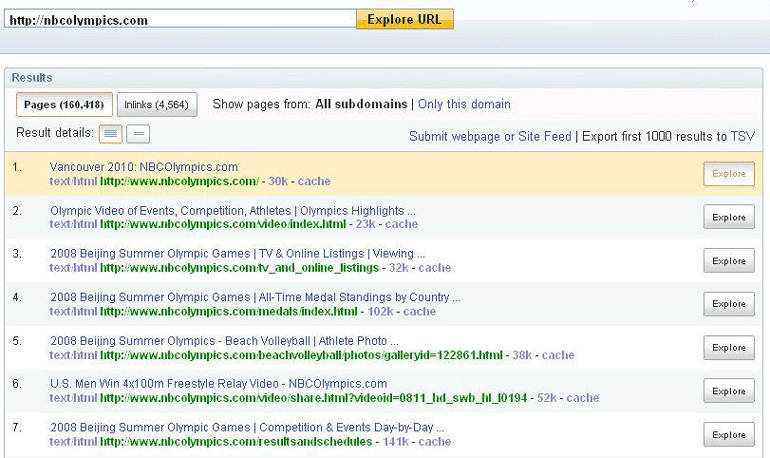The height and width of the screenshot is (458, 770).
Task: Open the resultsandschedules URL
Action: (x=236, y=442)
